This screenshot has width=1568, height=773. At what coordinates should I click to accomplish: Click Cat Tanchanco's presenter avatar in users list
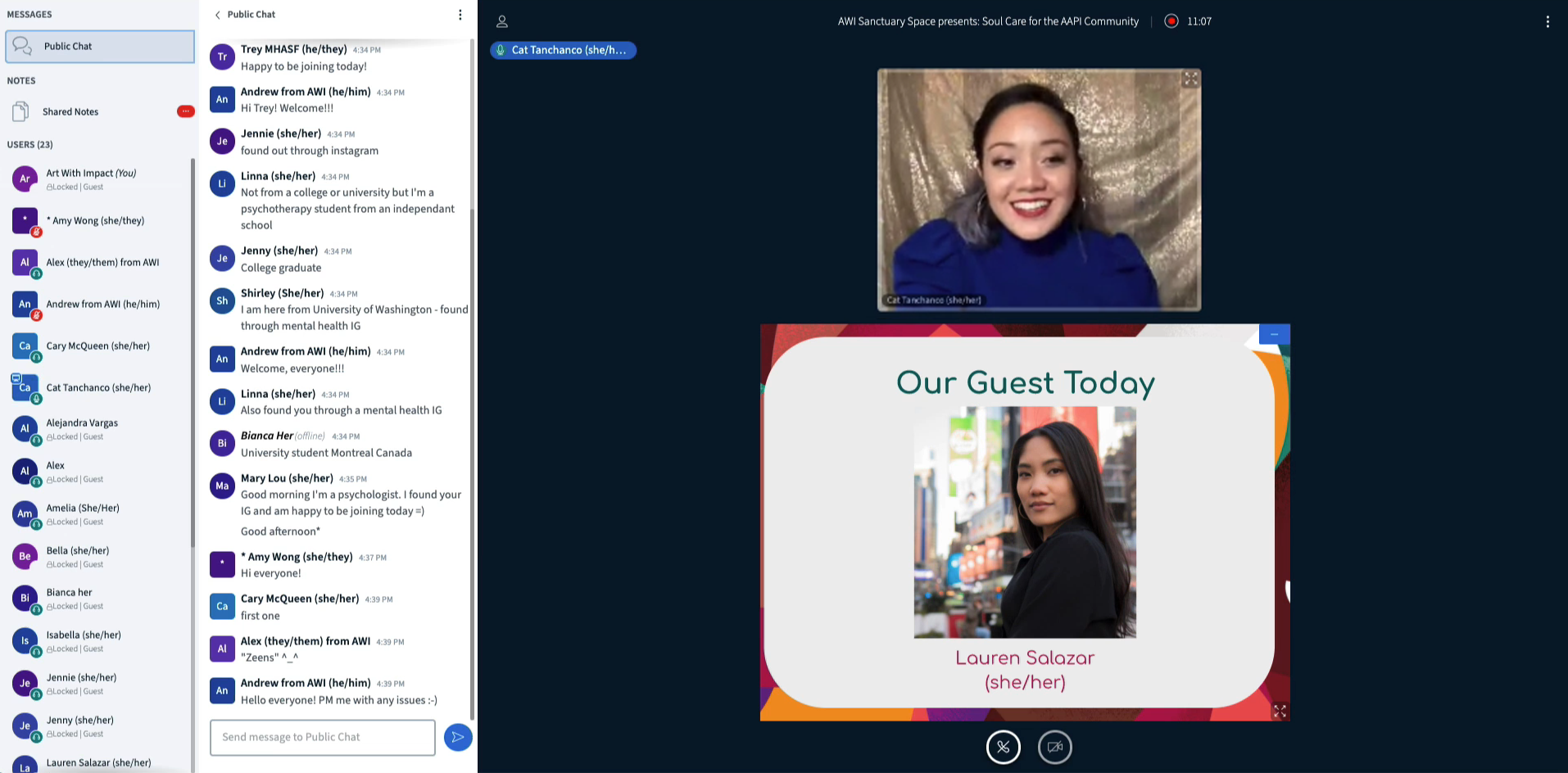25,387
